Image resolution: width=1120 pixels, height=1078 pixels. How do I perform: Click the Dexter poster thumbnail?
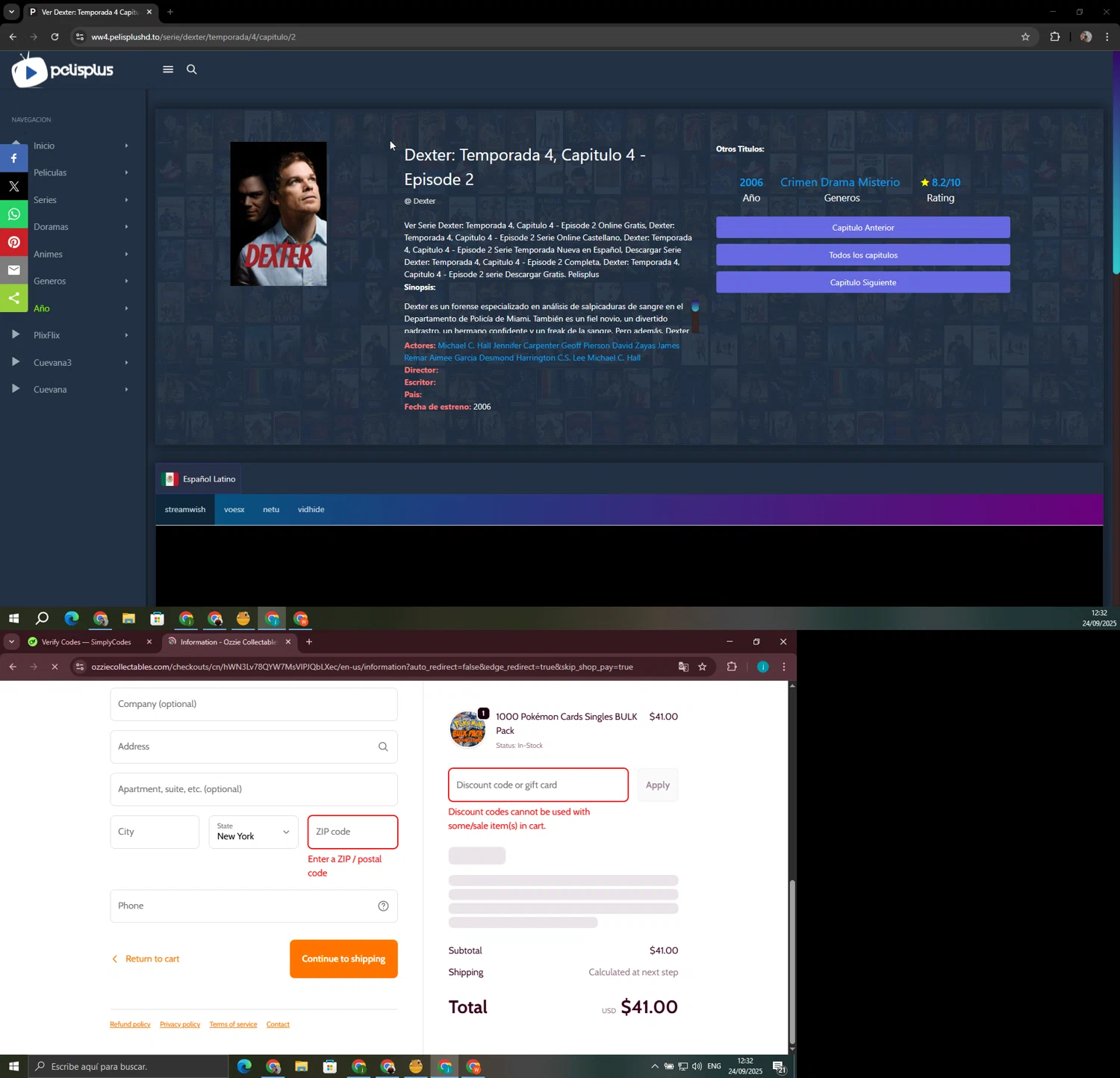(279, 214)
